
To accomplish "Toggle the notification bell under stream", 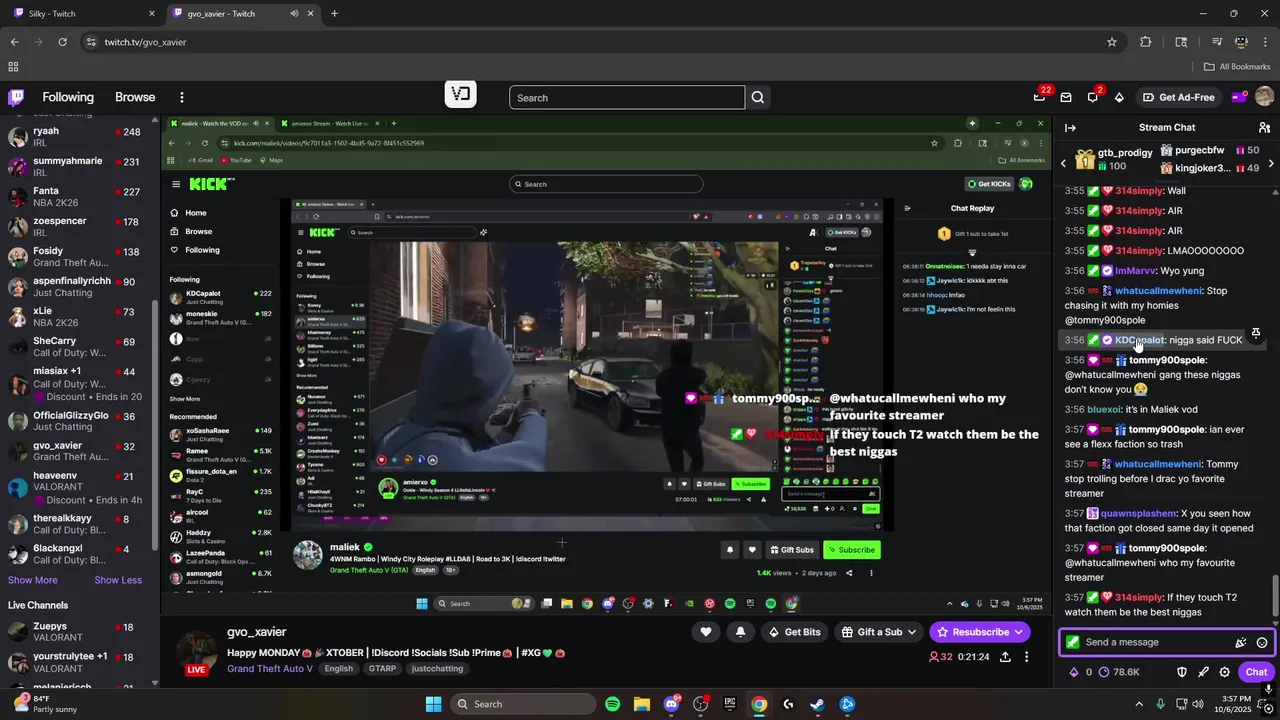I will tap(740, 632).
